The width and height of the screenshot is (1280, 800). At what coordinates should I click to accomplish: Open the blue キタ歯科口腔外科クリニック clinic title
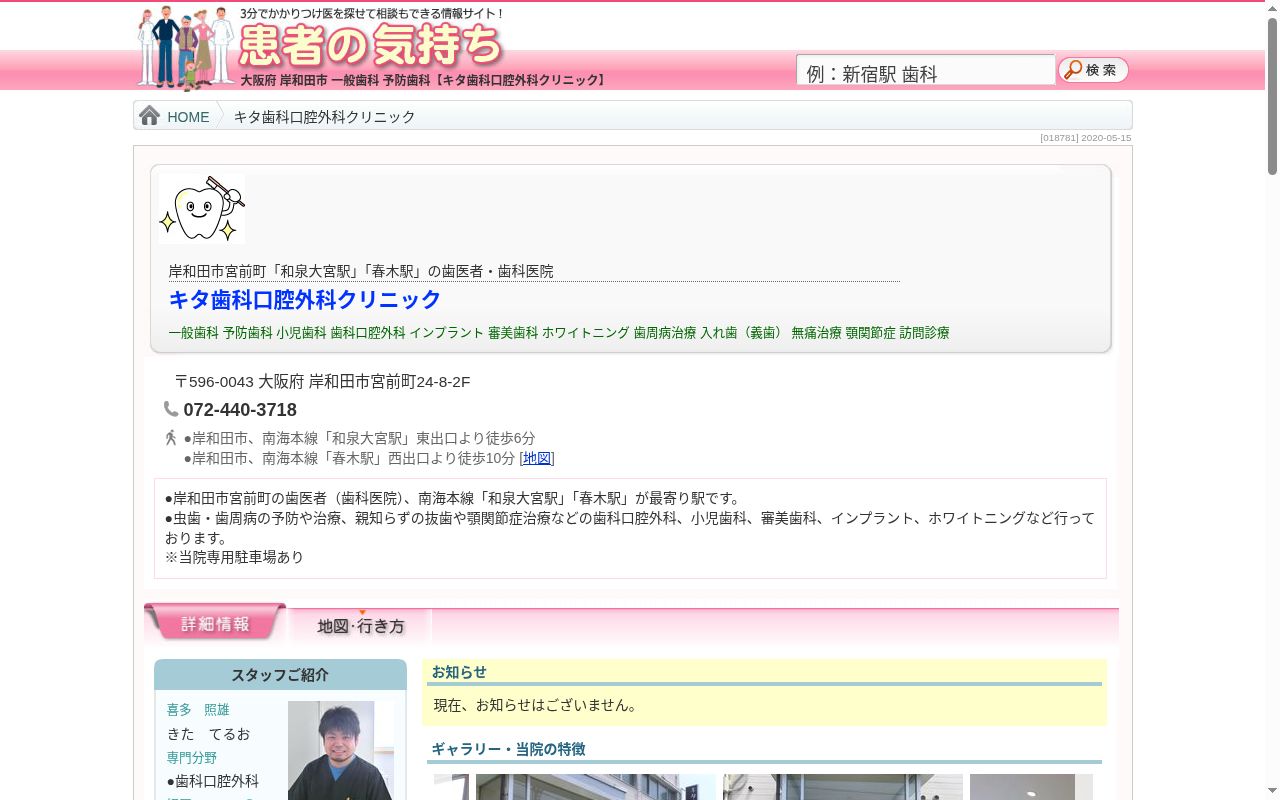305,300
